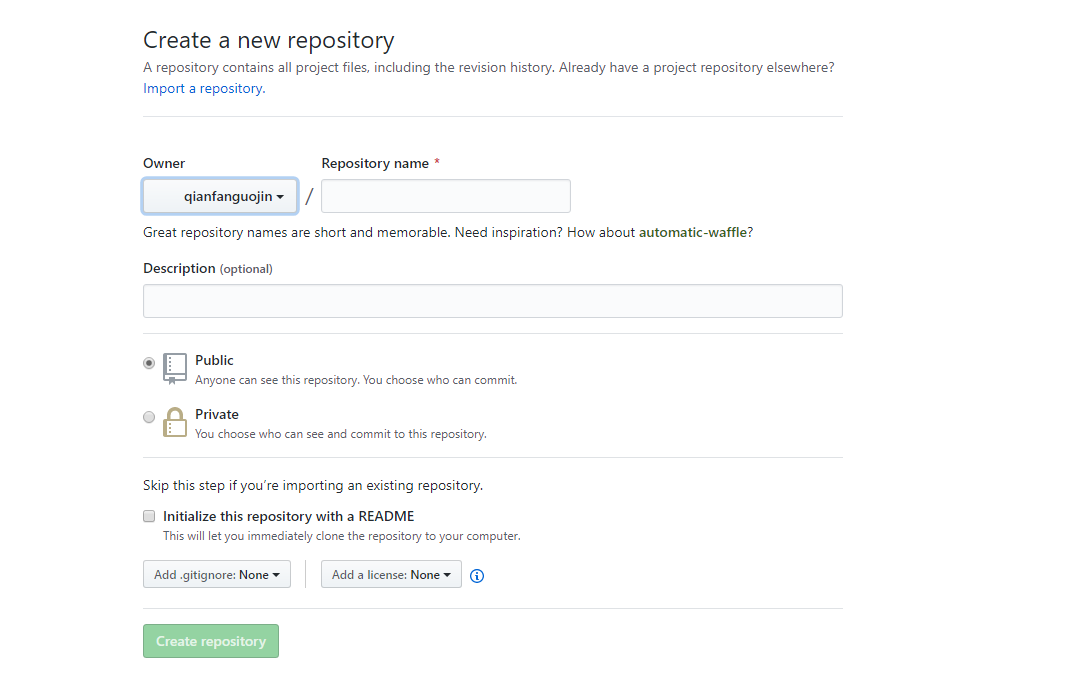Expand the Add a license dropdown
Image resolution: width=1087 pixels, height=690 pixels.
pos(391,575)
